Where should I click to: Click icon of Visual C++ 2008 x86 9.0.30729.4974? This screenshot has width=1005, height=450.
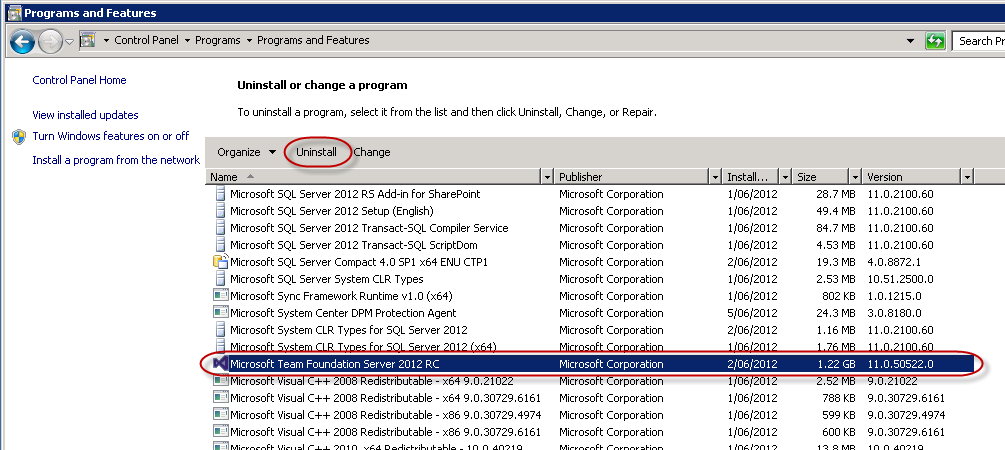point(220,415)
